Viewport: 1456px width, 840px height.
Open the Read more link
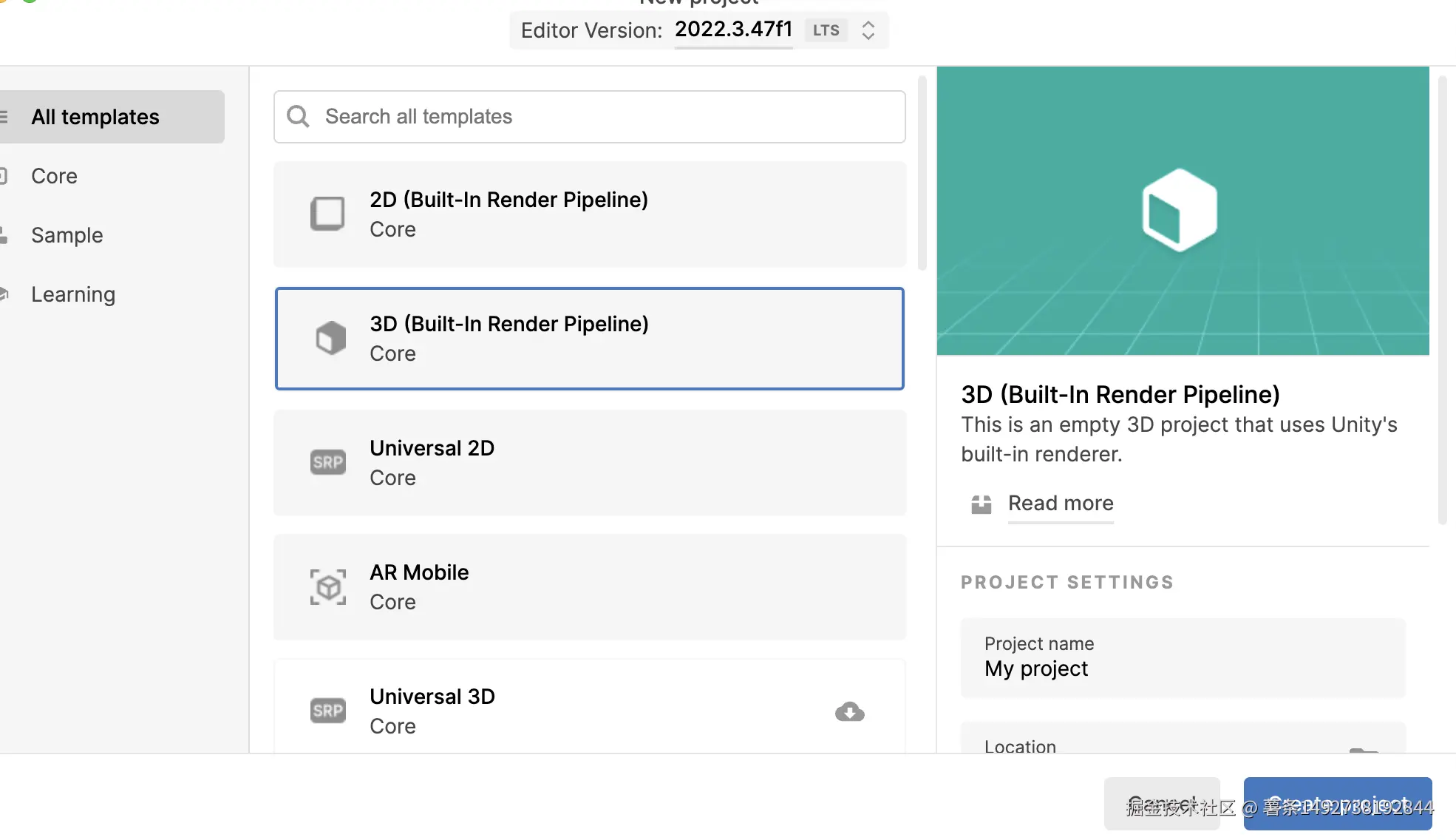1060,504
